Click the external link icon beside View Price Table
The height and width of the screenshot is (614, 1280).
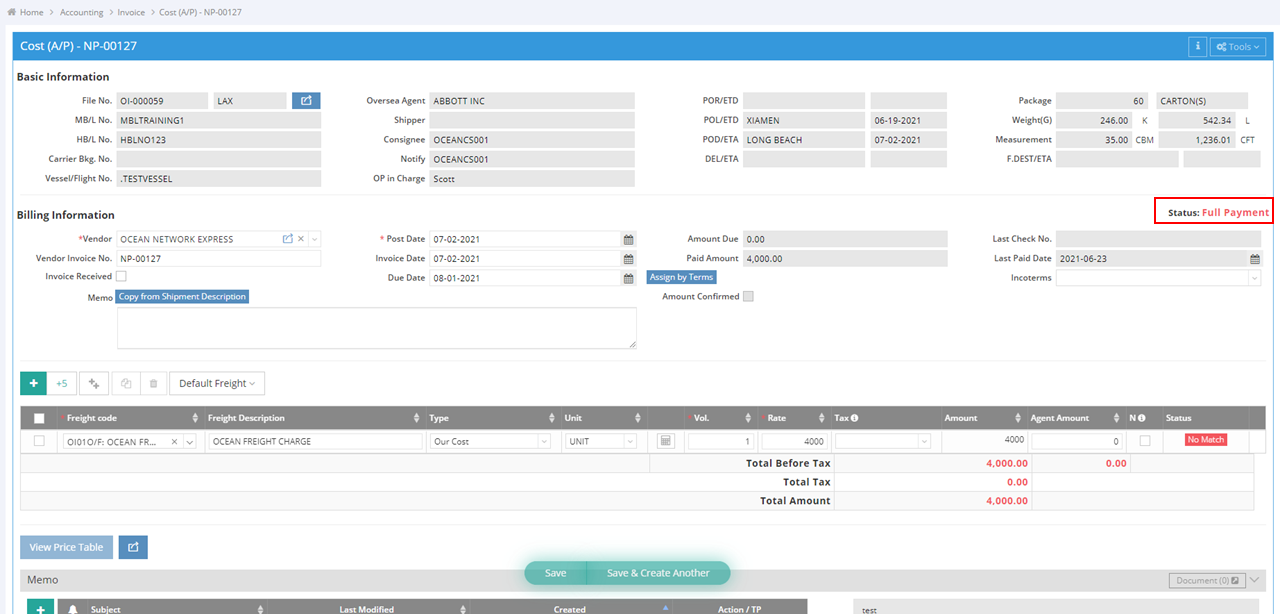click(133, 547)
